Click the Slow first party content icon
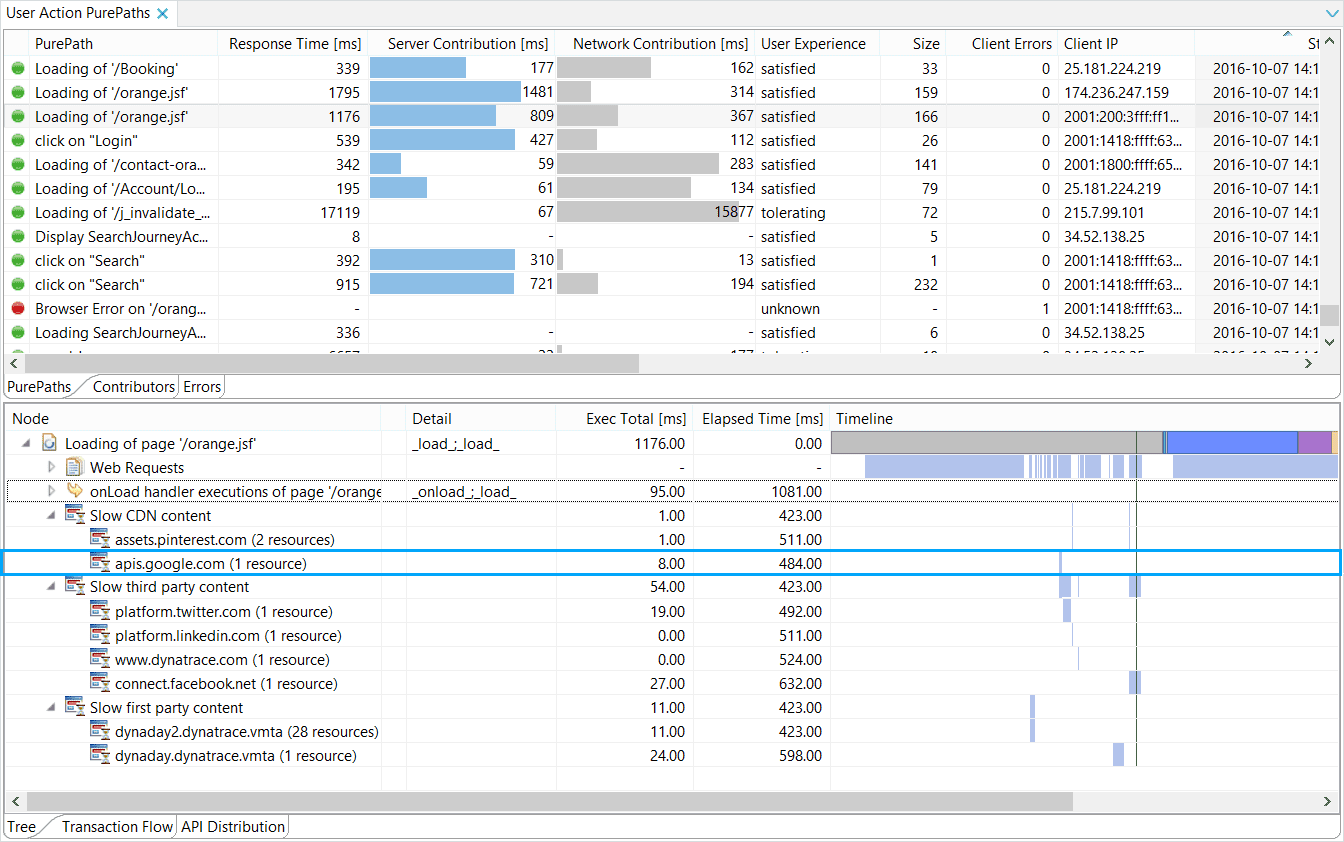Viewport: 1344px width, 842px height. (74, 707)
